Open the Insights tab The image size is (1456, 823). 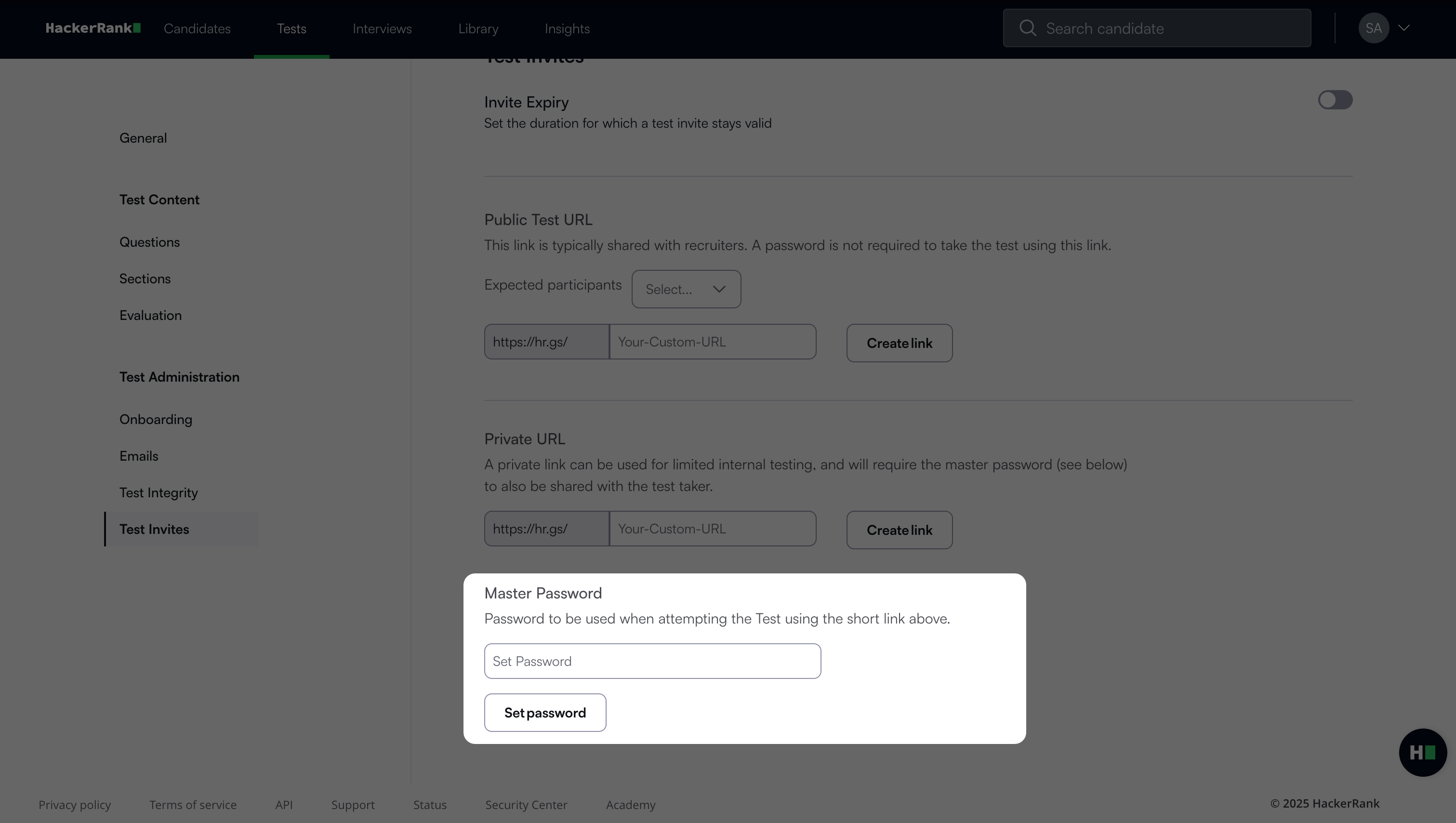(567, 29)
